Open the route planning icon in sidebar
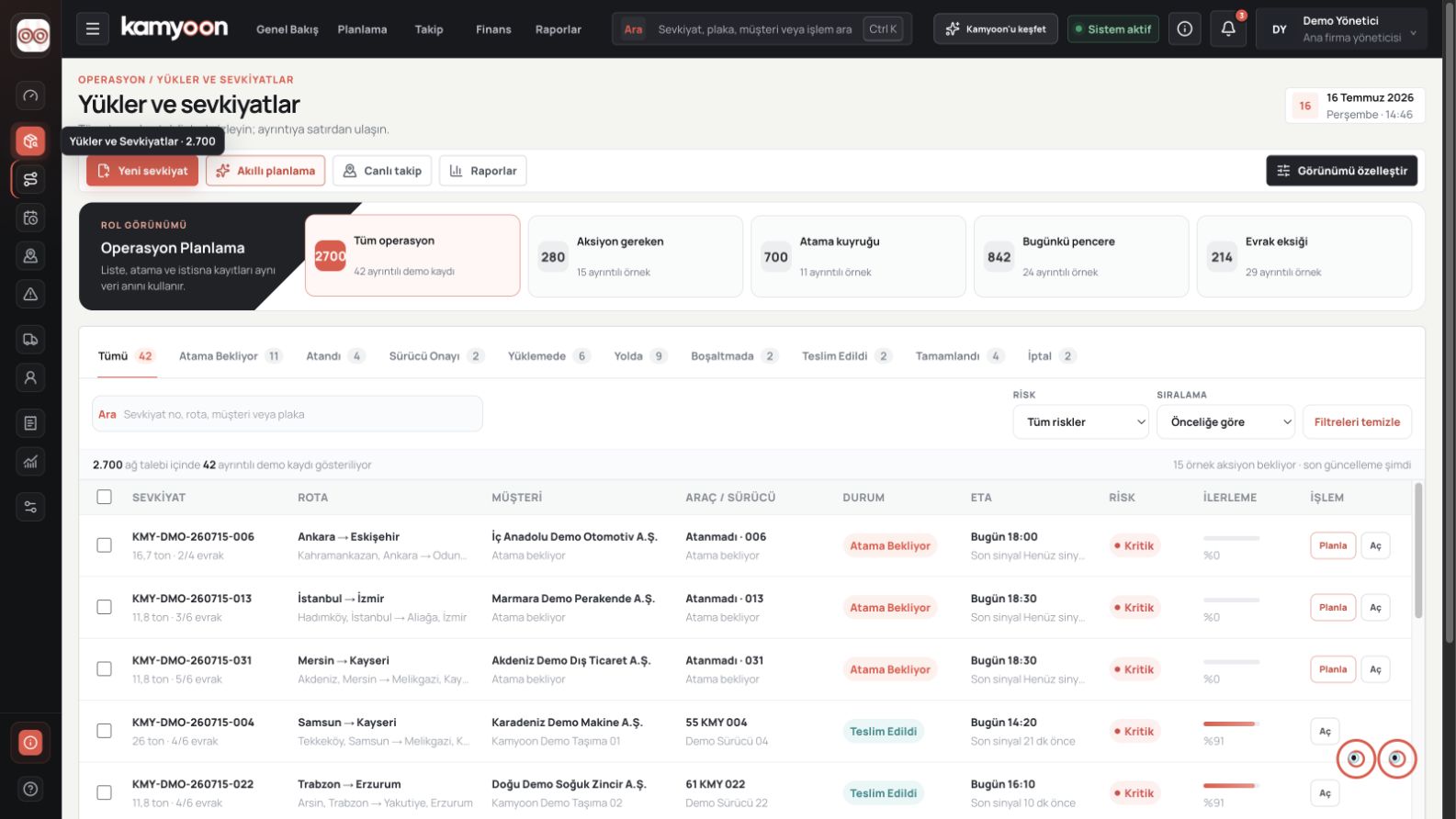Image resolution: width=1456 pixels, height=819 pixels. tap(30, 179)
